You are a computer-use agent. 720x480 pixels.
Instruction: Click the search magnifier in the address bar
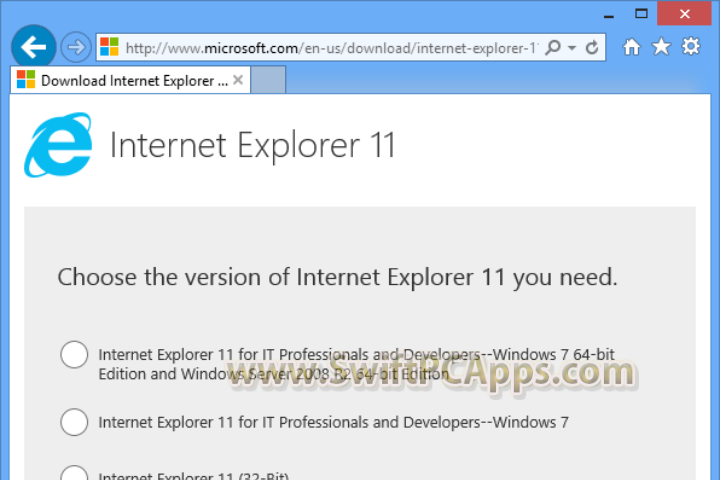[553, 47]
